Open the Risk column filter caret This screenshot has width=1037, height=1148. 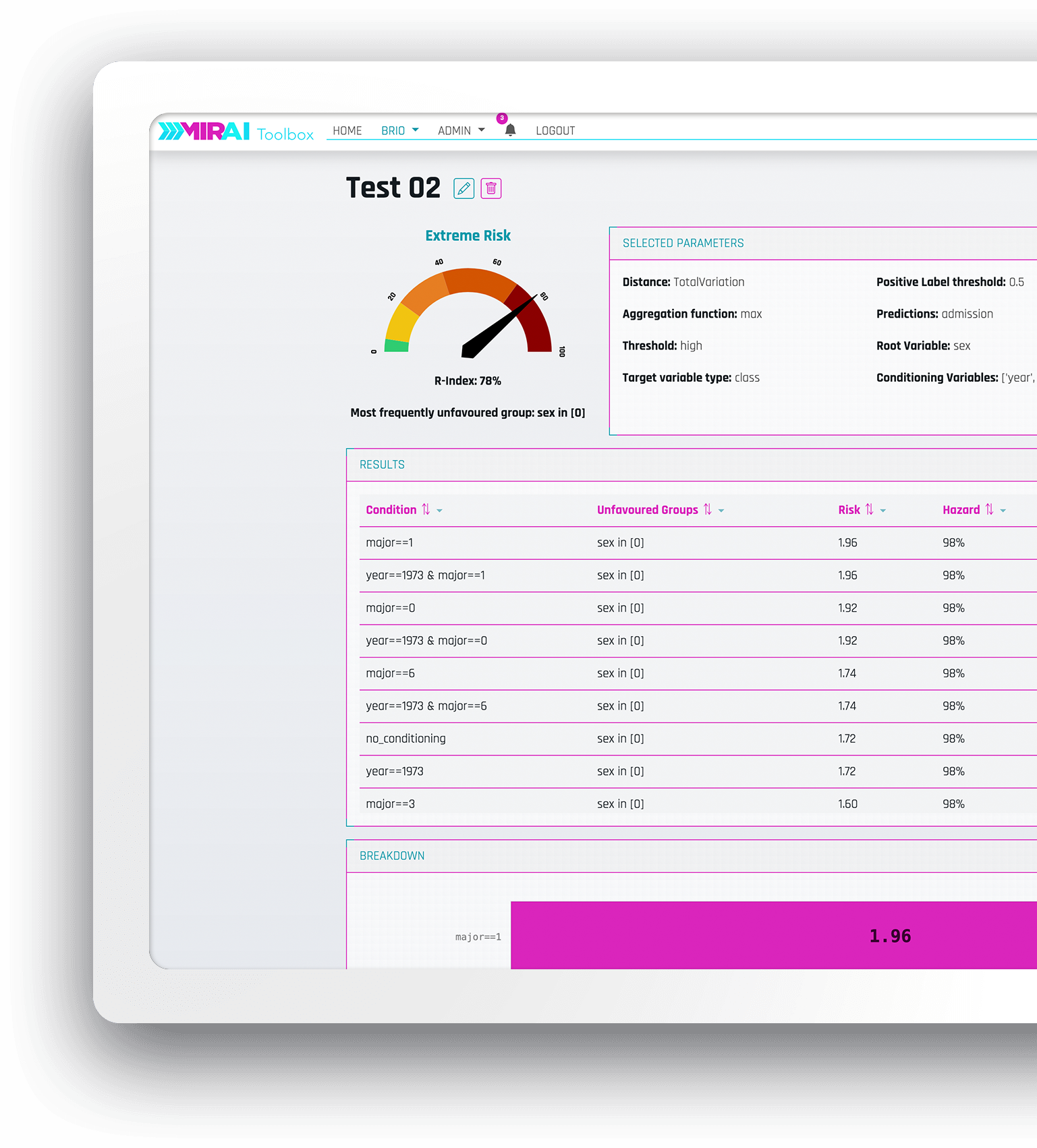882,511
